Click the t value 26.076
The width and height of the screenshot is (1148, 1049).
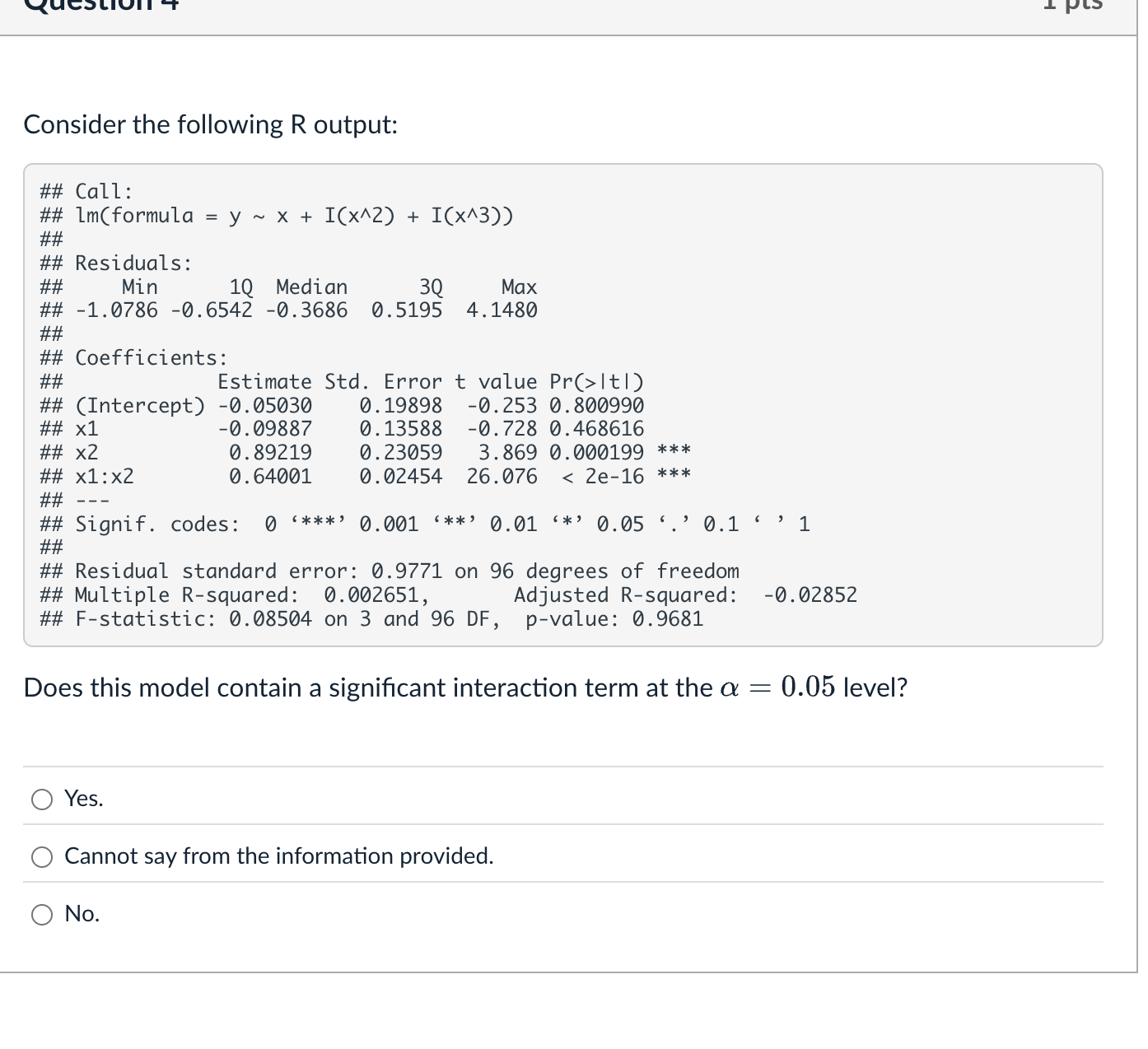pyautogui.click(x=502, y=477)
